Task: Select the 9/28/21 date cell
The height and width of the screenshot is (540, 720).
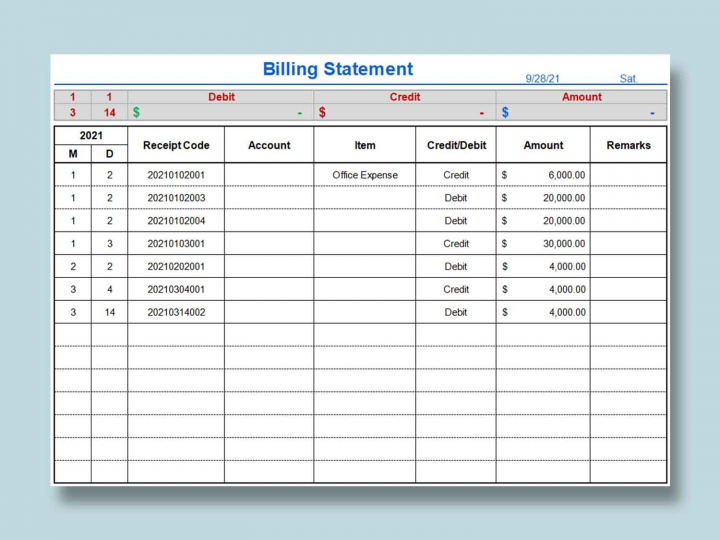Action: (x=542, y=78)
